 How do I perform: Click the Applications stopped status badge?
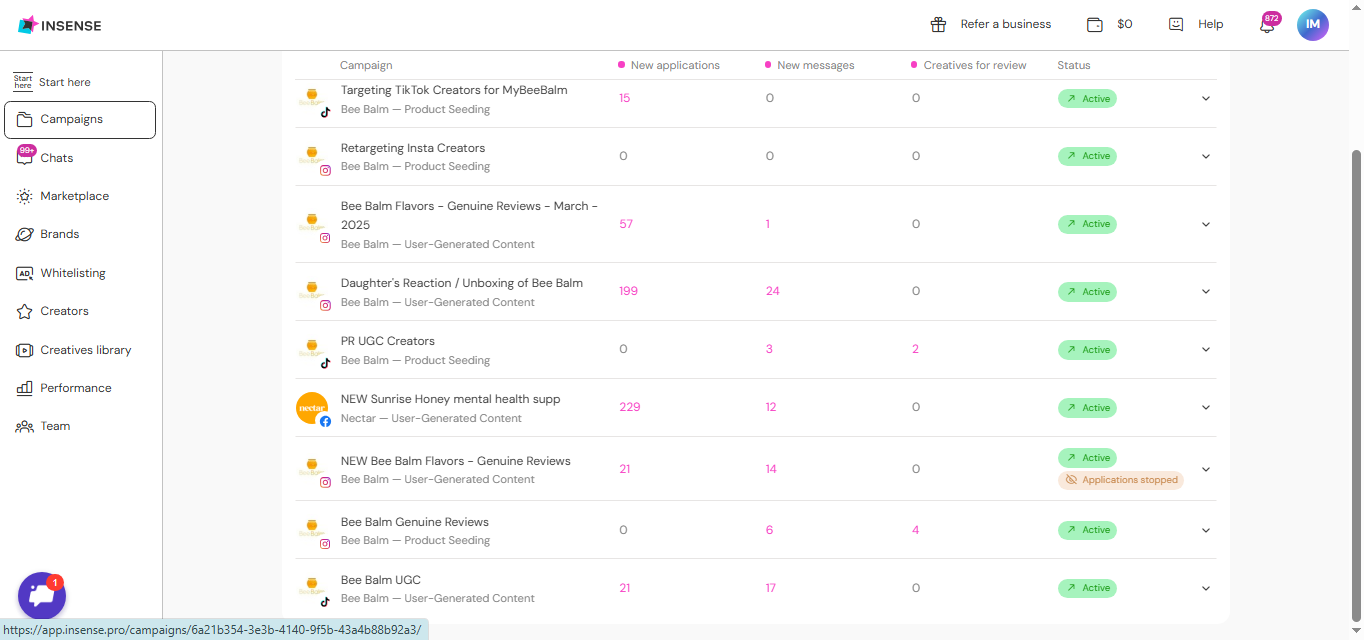1121,480
